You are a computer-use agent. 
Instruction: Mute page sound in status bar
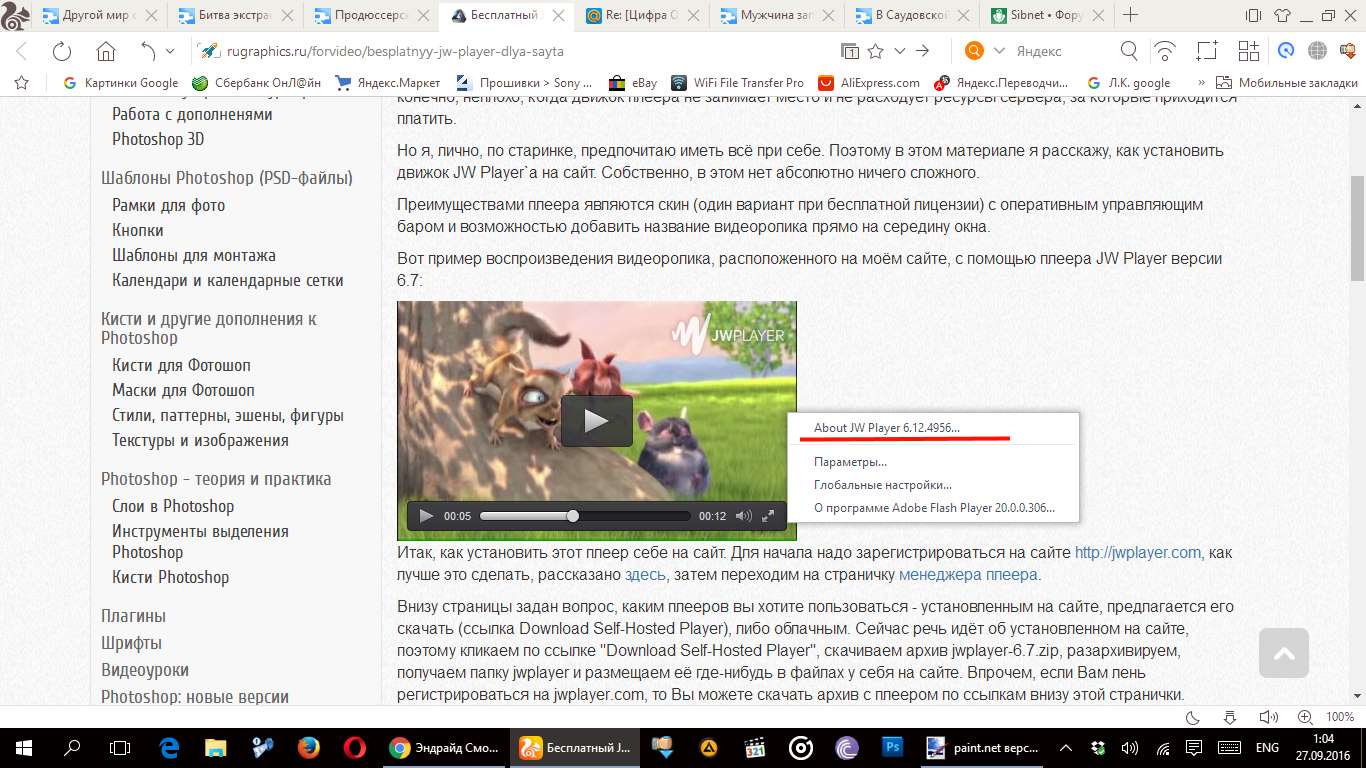point(1268,717)
